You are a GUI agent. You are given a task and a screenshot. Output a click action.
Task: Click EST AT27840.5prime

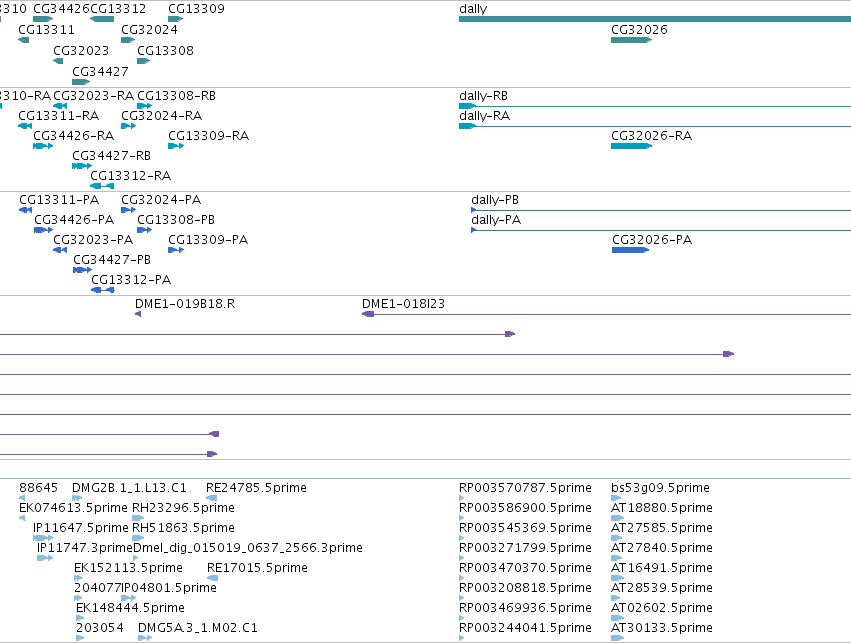point(616,558)
